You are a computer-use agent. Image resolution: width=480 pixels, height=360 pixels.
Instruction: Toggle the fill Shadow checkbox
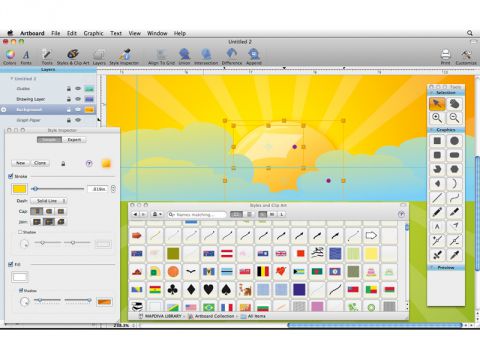coord(21,290)
